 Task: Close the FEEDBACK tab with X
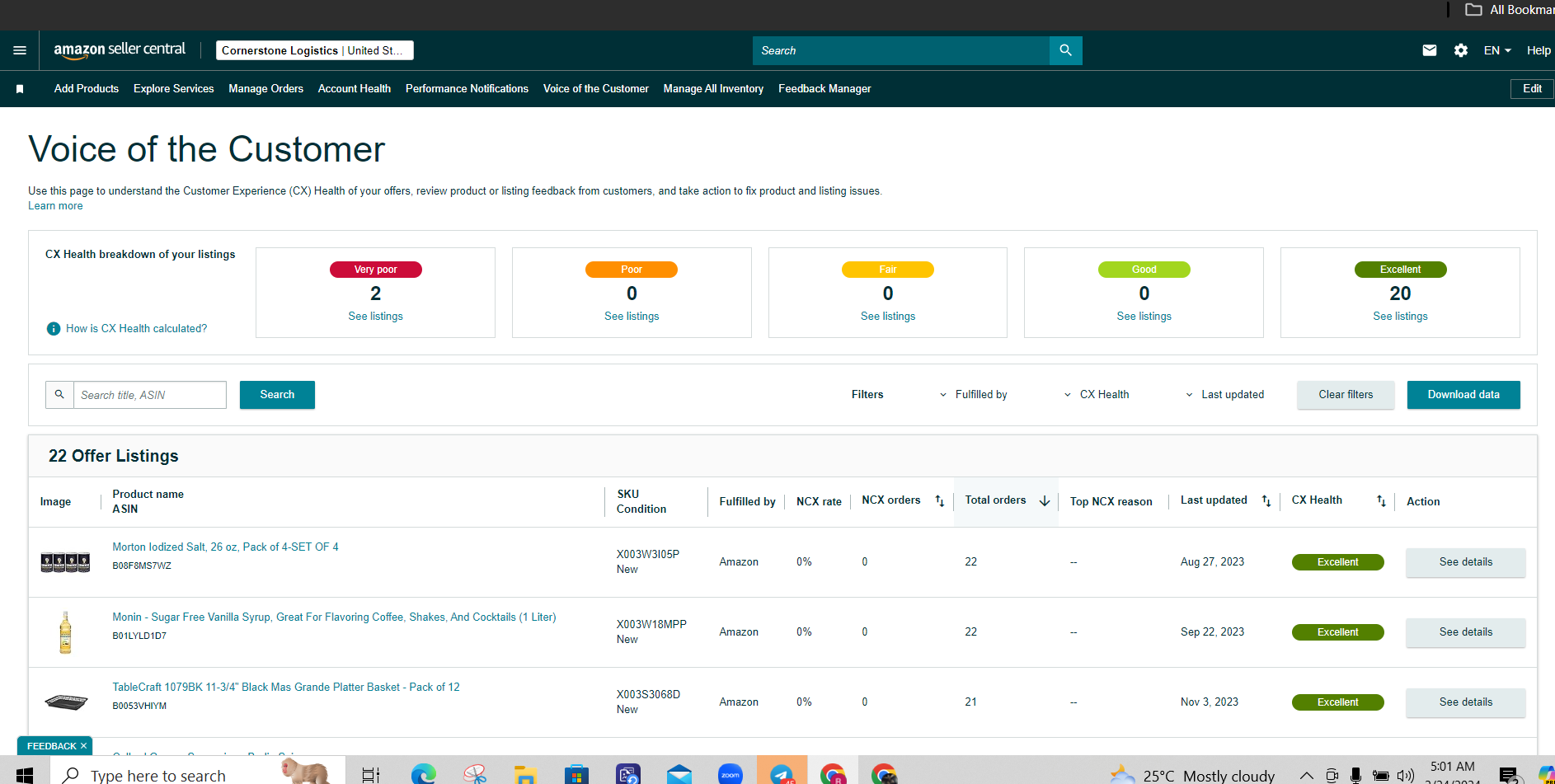[83, 746]
